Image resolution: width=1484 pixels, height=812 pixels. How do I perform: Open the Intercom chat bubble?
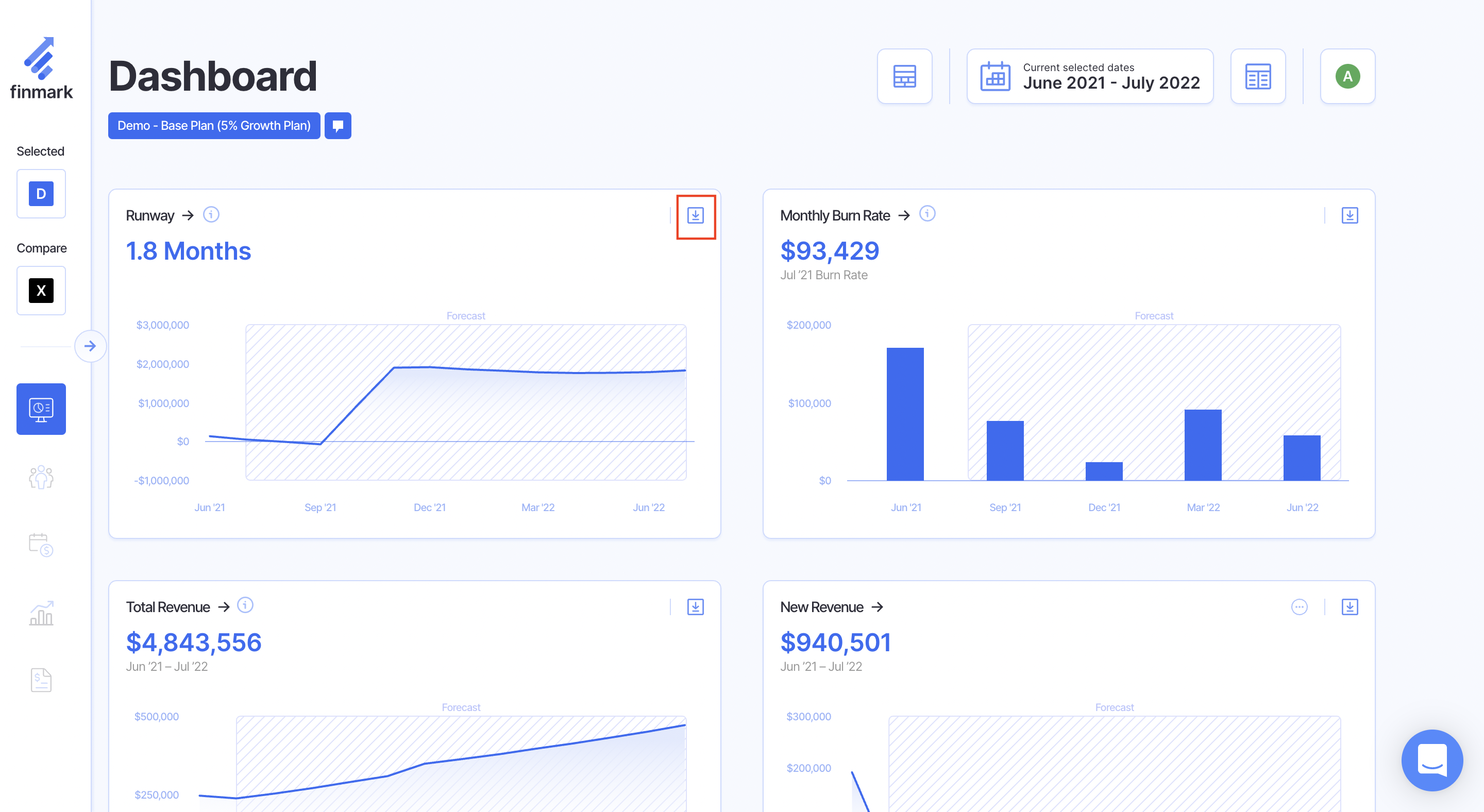click(1431, 760)
